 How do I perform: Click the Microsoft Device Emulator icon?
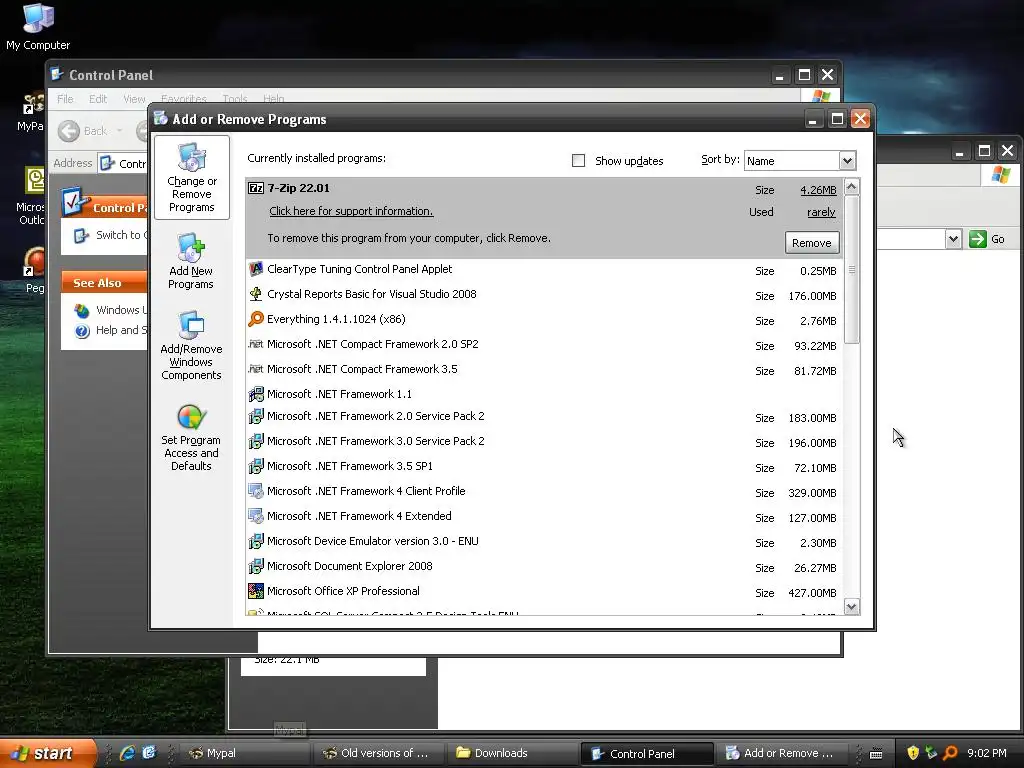(x=256, y=541)
